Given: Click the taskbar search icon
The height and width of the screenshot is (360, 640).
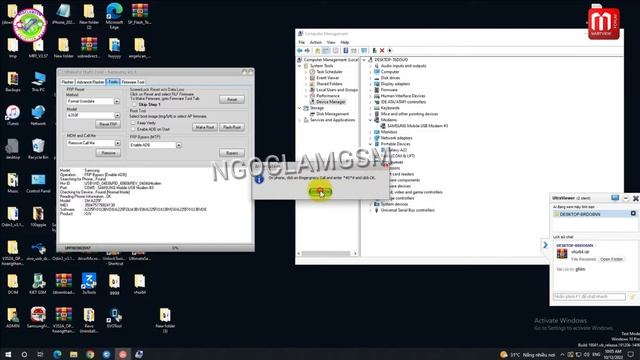Looking at the screenshot, I should pyautogui.click(x=24, y=354).
